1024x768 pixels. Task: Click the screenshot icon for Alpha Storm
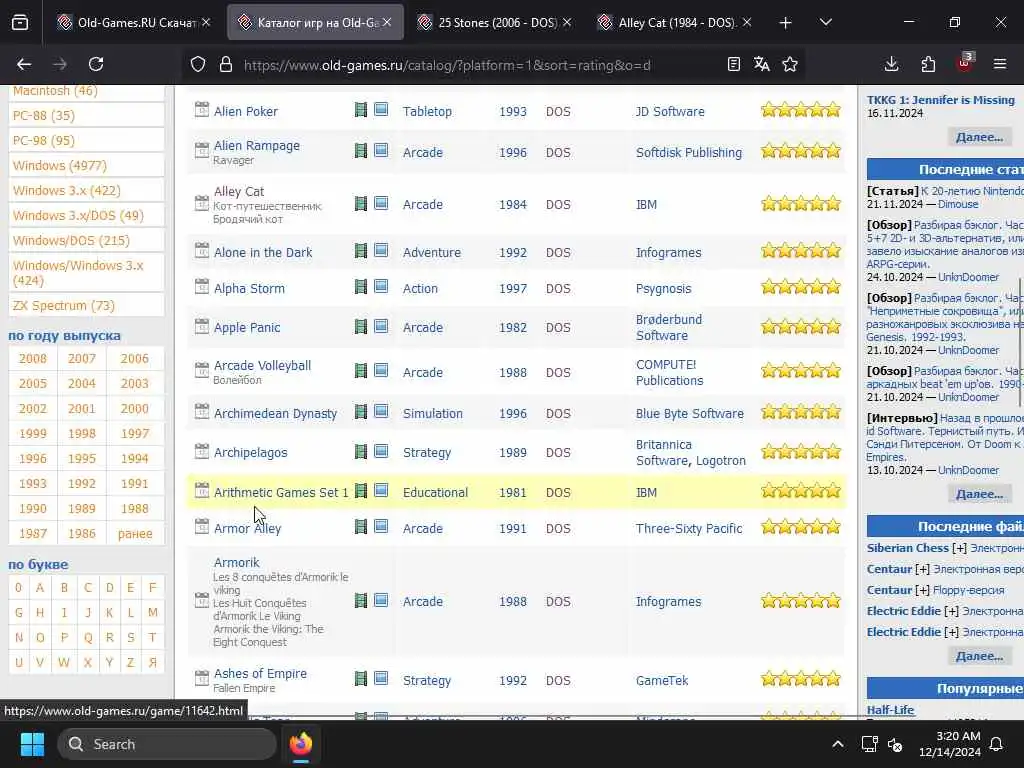click(x=381, y=286)
